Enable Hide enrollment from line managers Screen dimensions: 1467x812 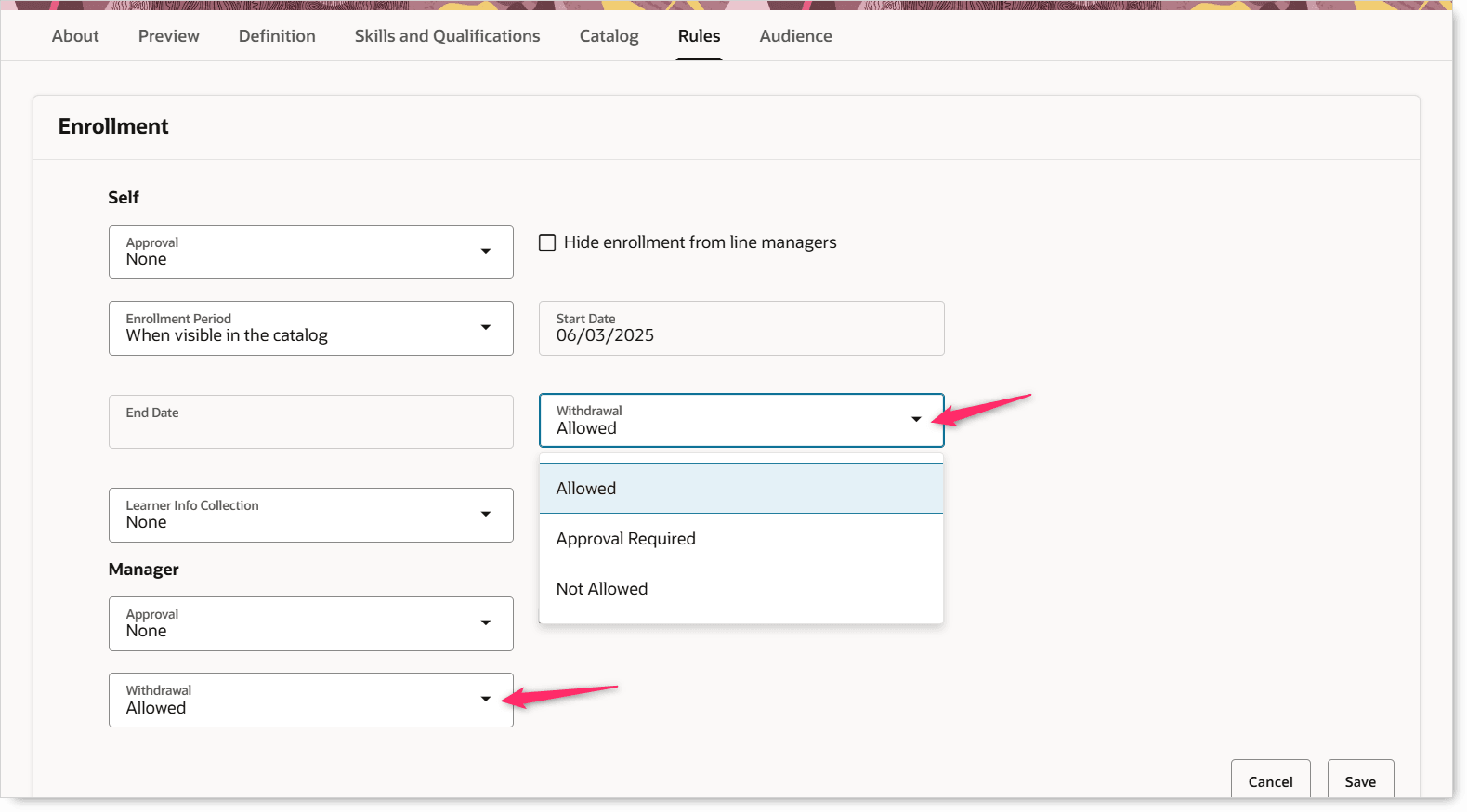point(548,242)
